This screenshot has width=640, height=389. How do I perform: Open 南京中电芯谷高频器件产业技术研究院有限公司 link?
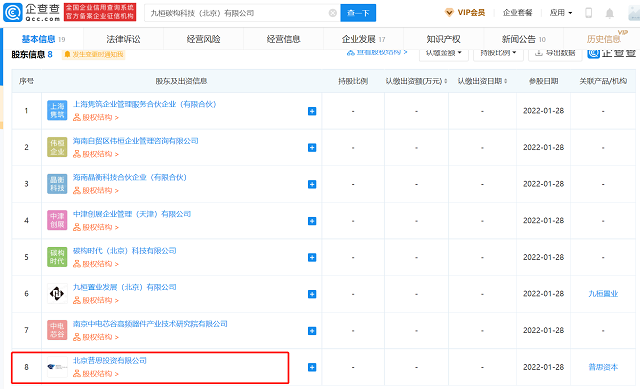coord(150,324)
